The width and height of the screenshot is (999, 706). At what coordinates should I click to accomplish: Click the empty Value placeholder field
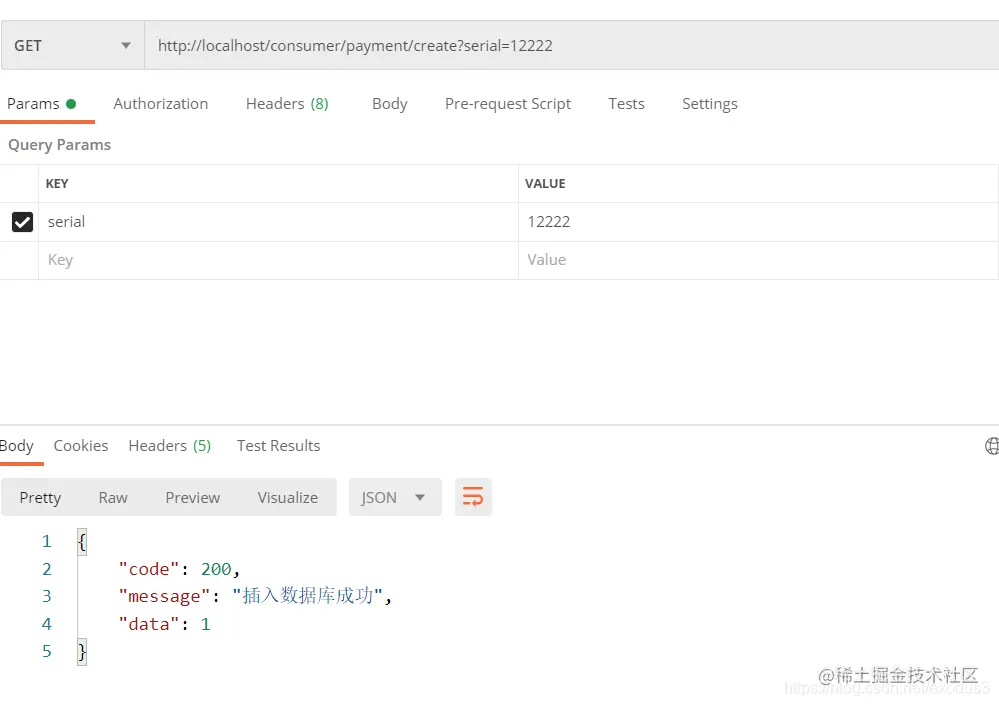point(758,260)
